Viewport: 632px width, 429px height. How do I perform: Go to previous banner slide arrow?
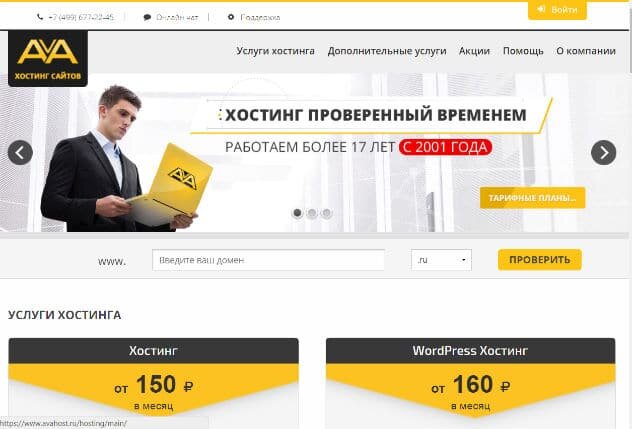tap(20, 152)
